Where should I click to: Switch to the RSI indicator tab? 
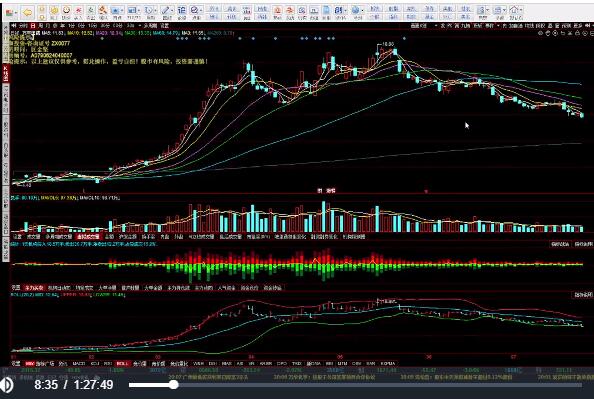point(108,363)
